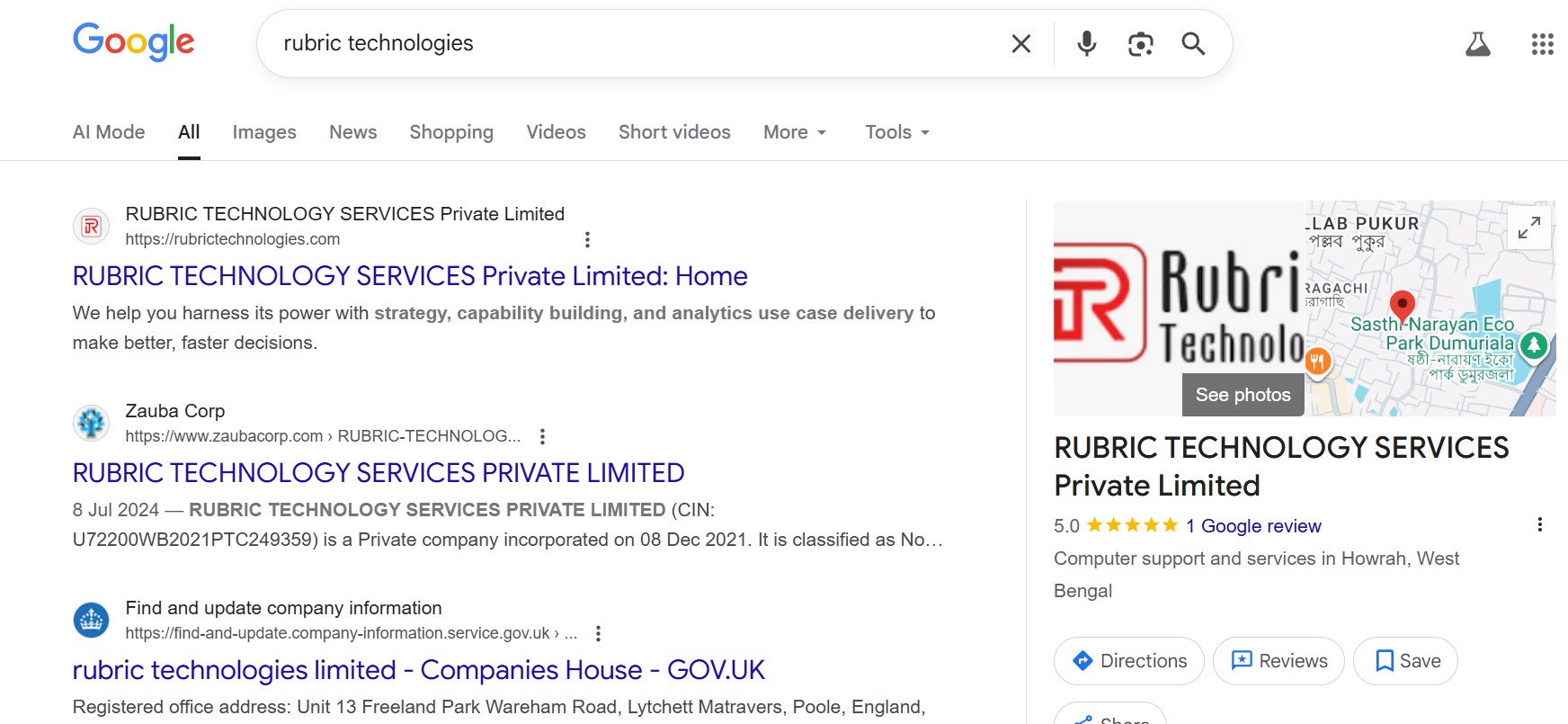This screenshot has width=1568, height=724.
Task: Expand the Tools dropdown
Action: [897, 132]
